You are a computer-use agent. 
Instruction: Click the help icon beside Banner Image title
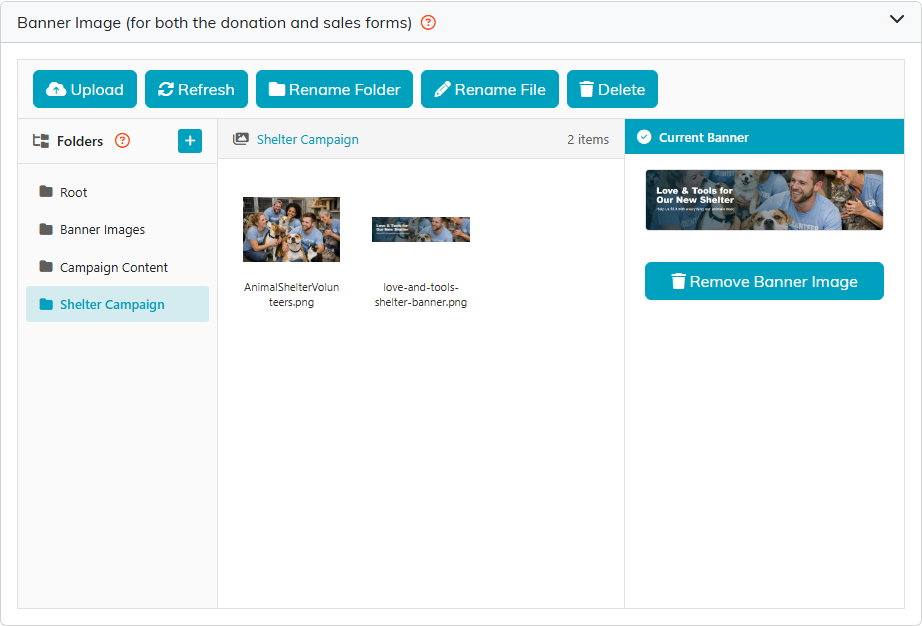[x=428, y=23]
